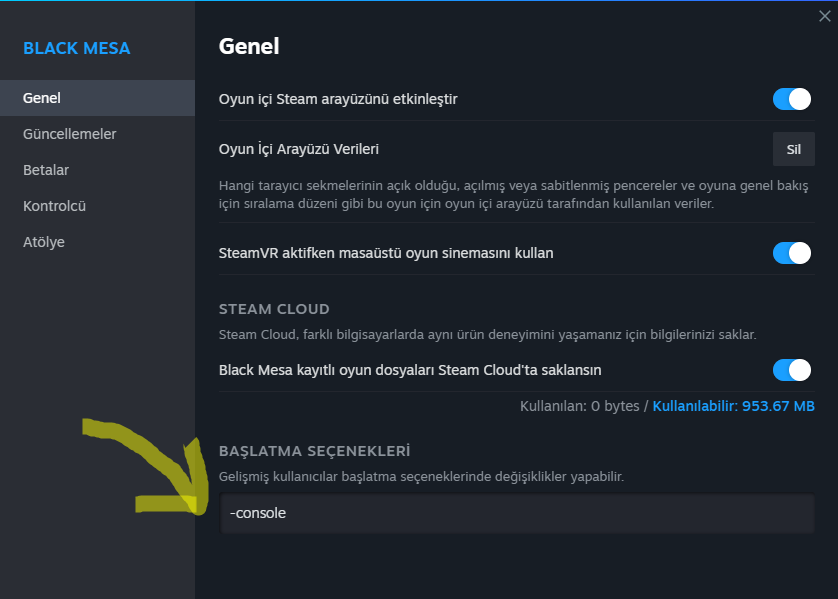Go to the Atölye tab

44,242
